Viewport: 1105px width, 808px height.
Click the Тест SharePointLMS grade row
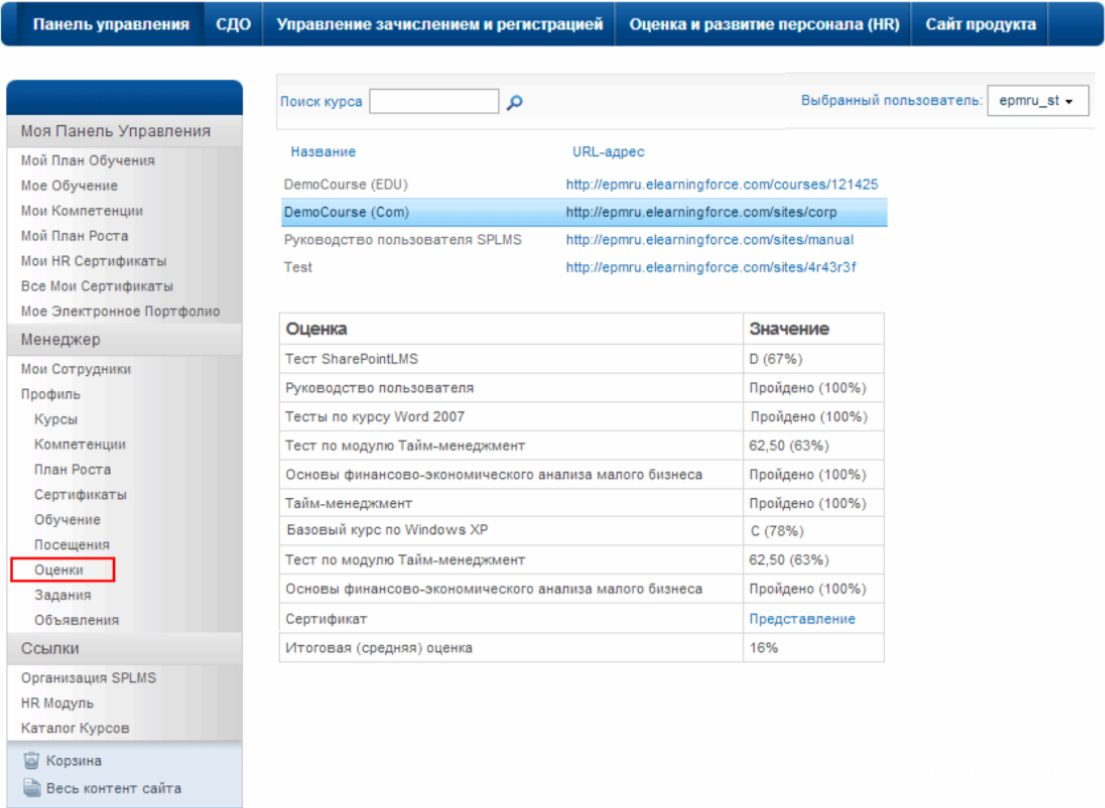(x=581, y=359)
